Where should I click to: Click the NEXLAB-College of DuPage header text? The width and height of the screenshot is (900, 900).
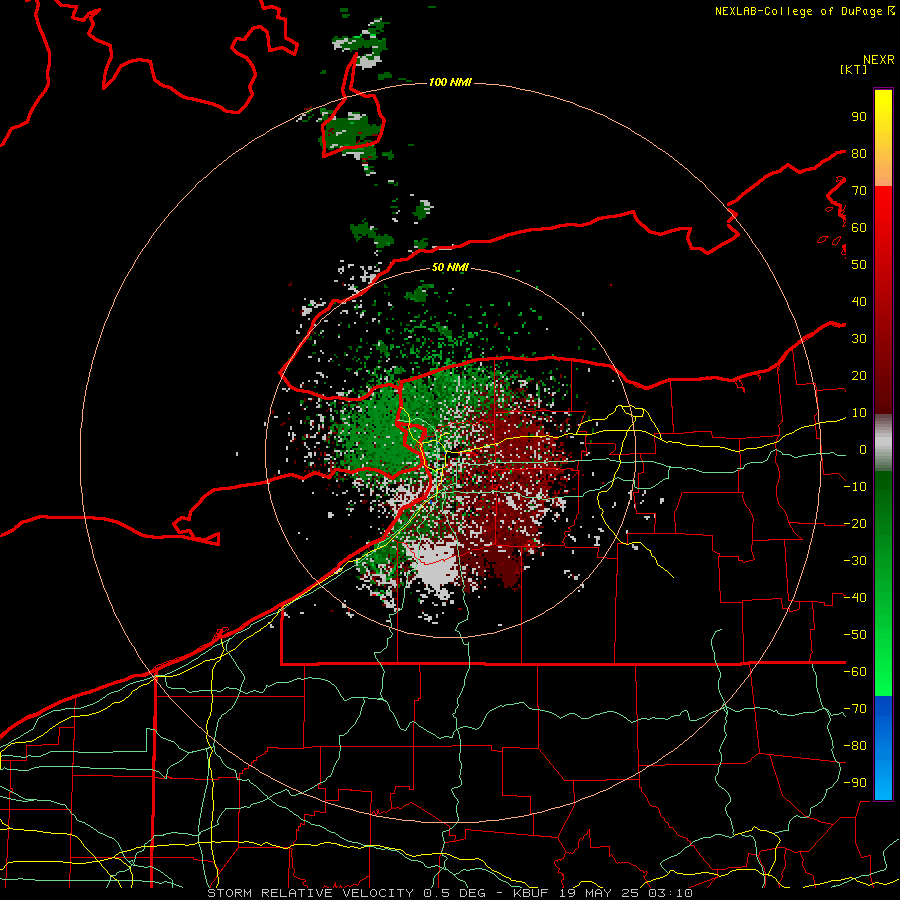click(804, 11)
